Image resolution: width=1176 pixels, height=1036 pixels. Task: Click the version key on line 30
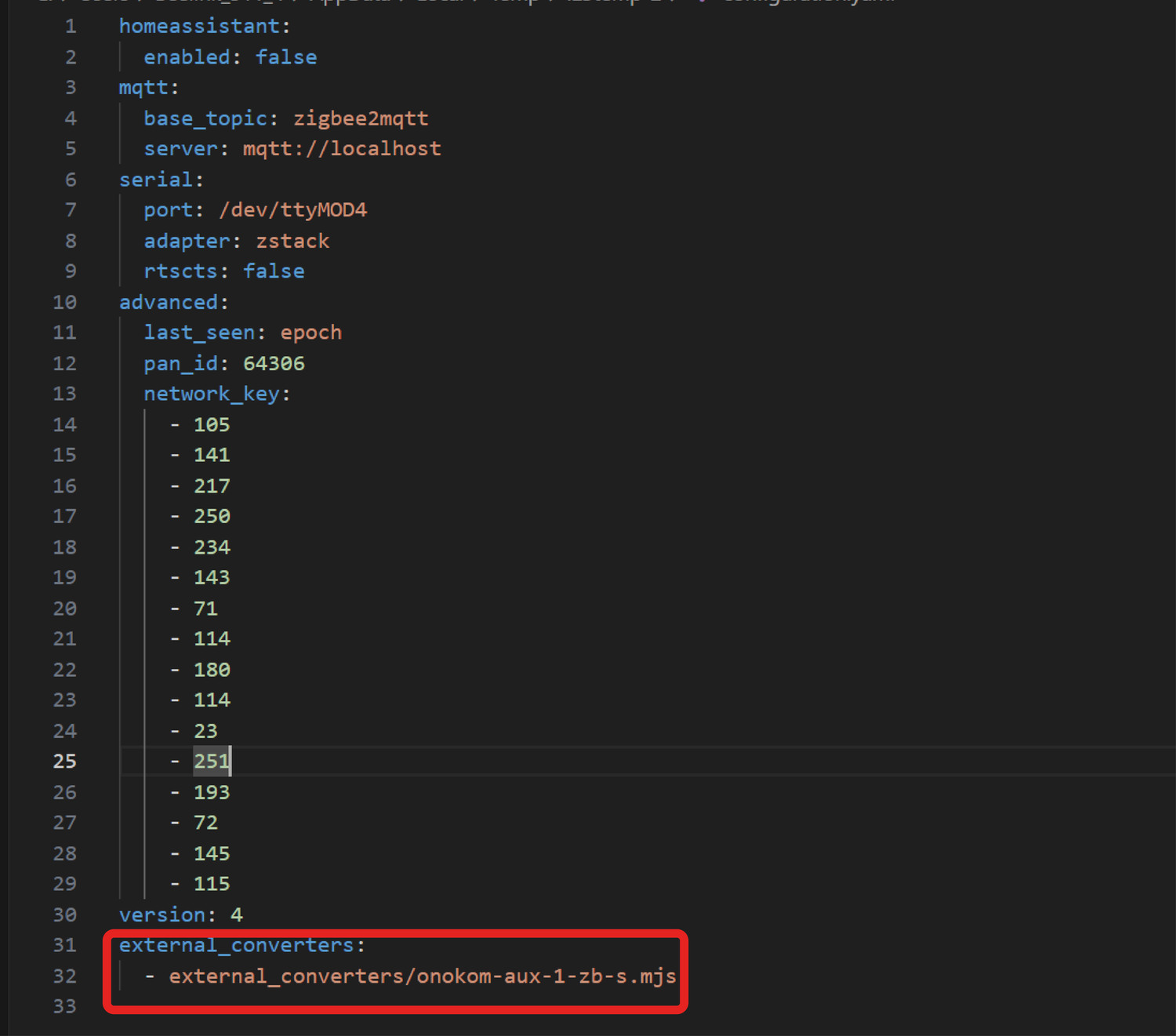tap(162, 915)
